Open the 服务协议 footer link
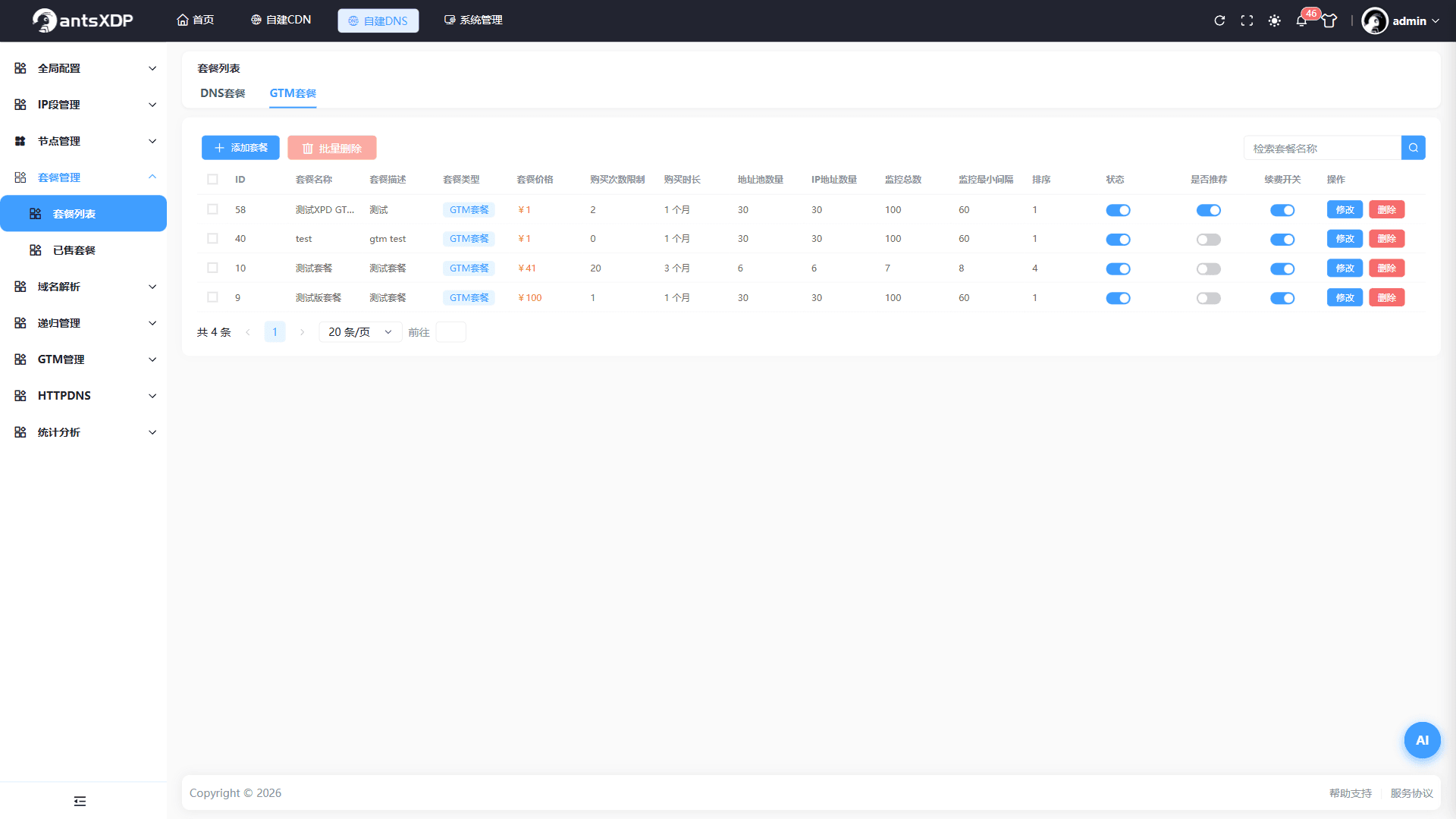This screenshot has width=1456, height=819. [x=1412, y=793]
